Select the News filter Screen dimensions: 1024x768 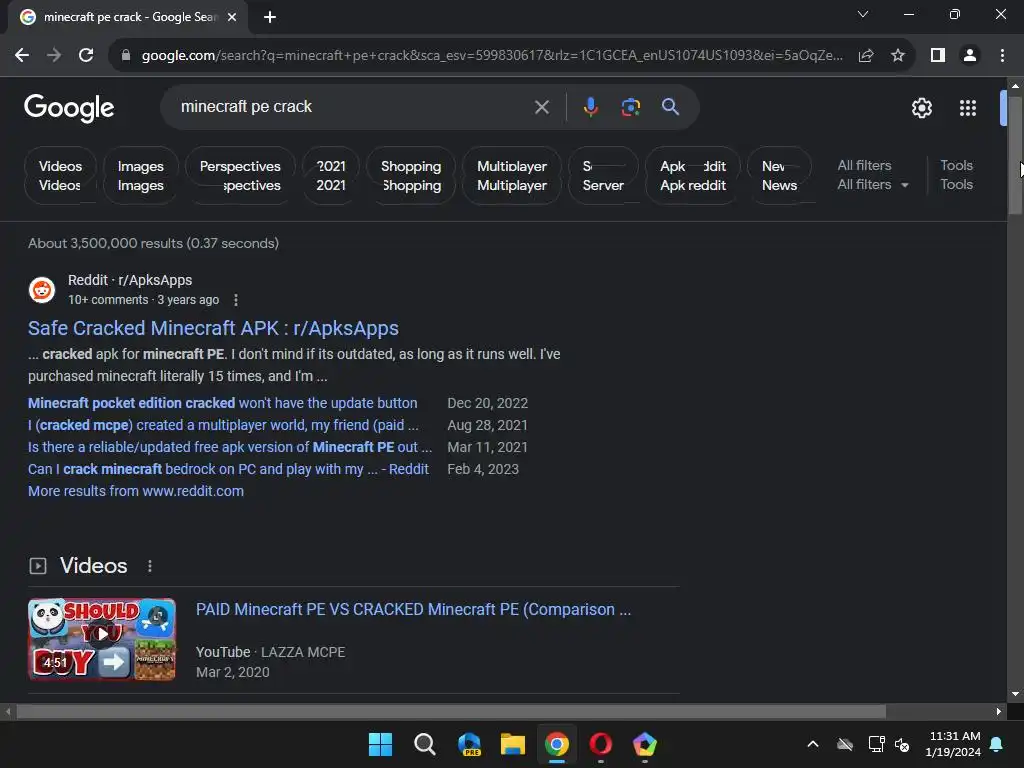click(779, 176)
